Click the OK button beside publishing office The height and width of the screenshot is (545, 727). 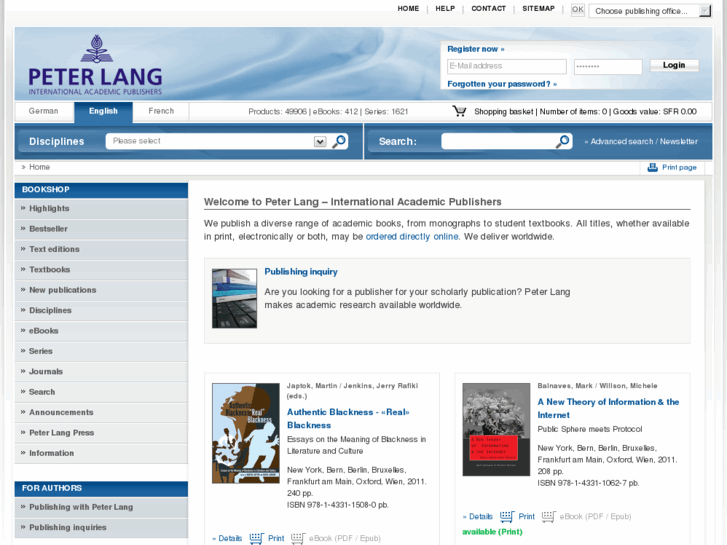tap(578, 10)
